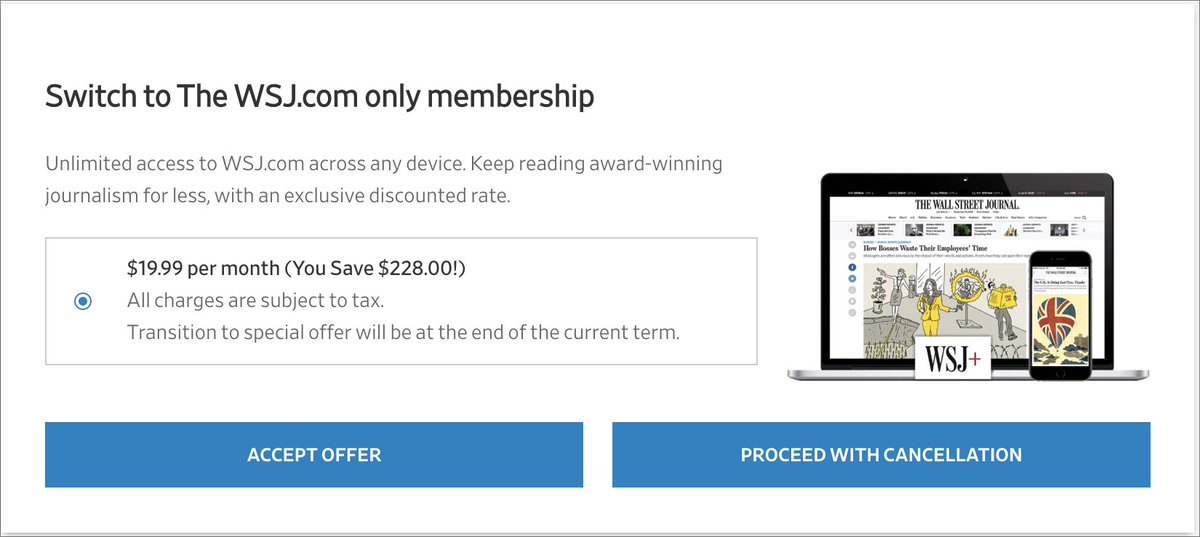Click the Wall Street Journal masthead on laptop
Viewport: 1200px width, 537px height.
(x=967, y=204)
